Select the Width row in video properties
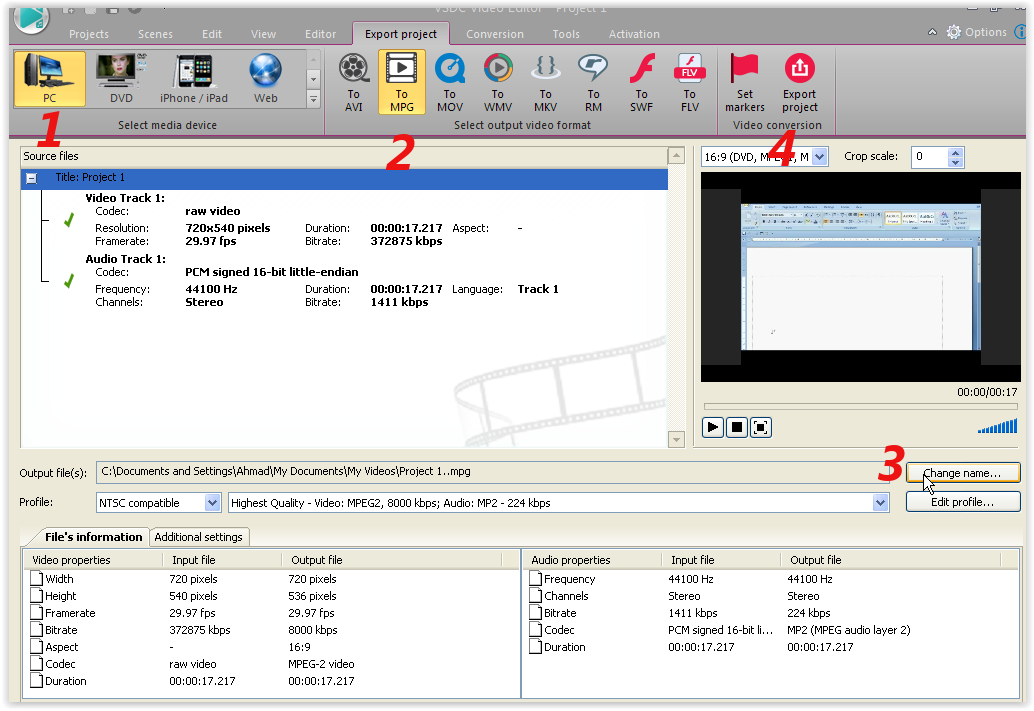Image resolution: width=1034 pixels, height=711 pixels. point(272,579)
